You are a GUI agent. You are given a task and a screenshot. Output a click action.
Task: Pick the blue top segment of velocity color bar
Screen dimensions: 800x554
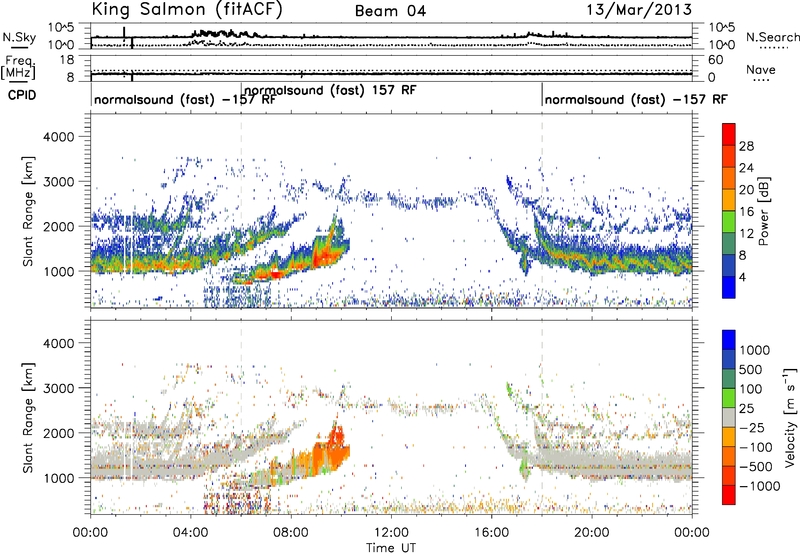click(729, 340)
